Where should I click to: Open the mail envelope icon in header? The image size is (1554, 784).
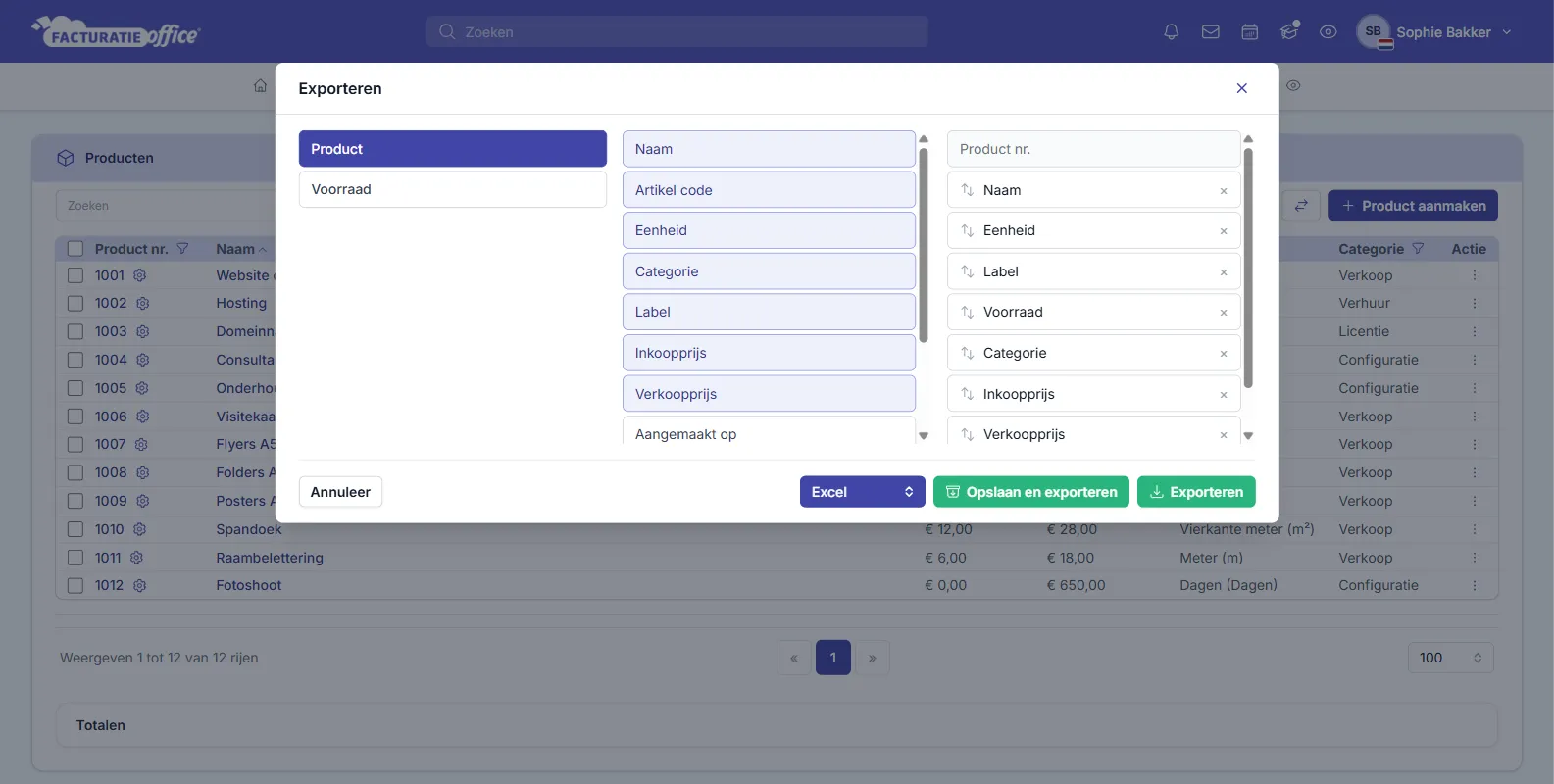1210,31
